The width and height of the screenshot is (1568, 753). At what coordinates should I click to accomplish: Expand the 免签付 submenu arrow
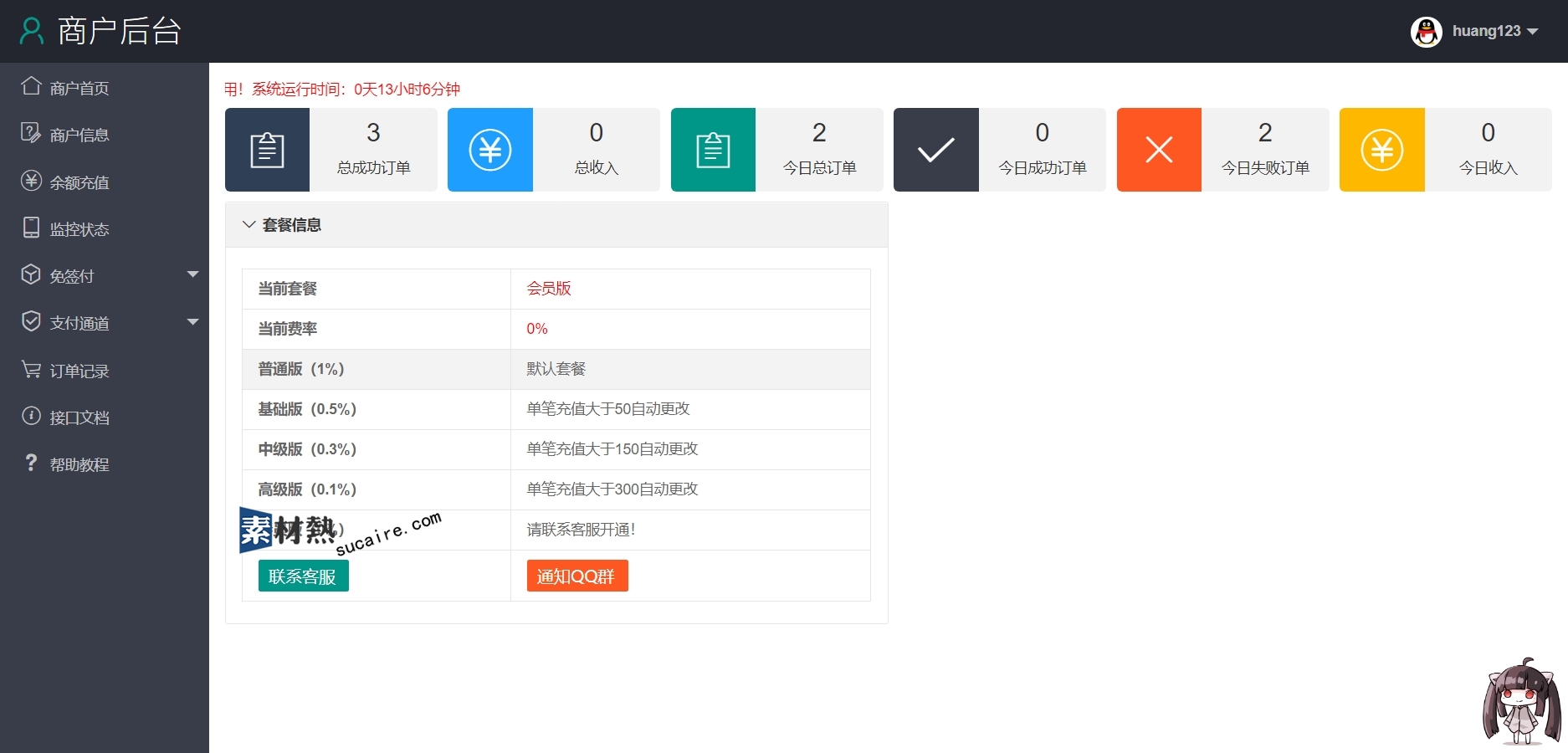pos(193,274)
